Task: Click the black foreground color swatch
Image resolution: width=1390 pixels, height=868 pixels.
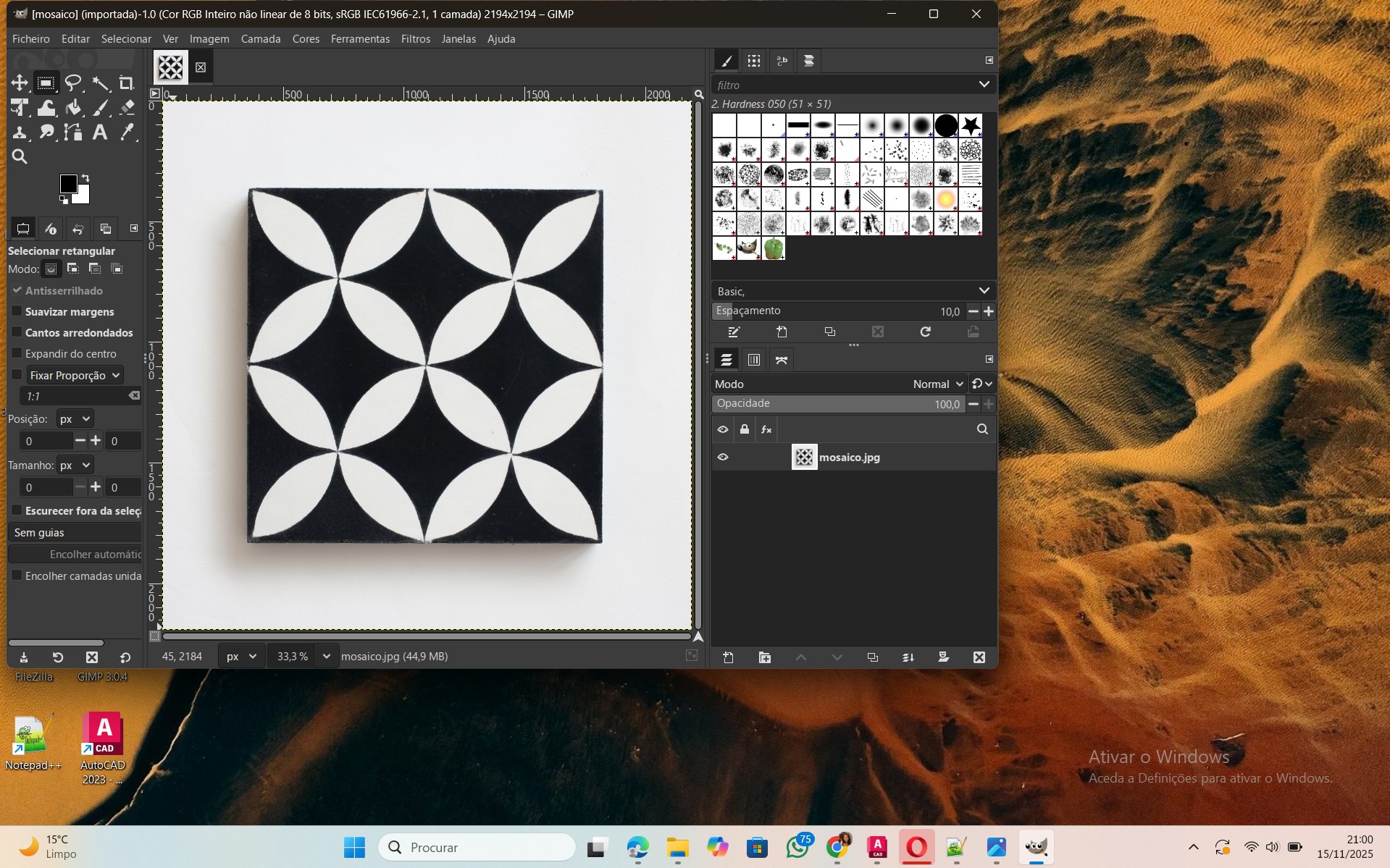Action: tap(69, 184)
